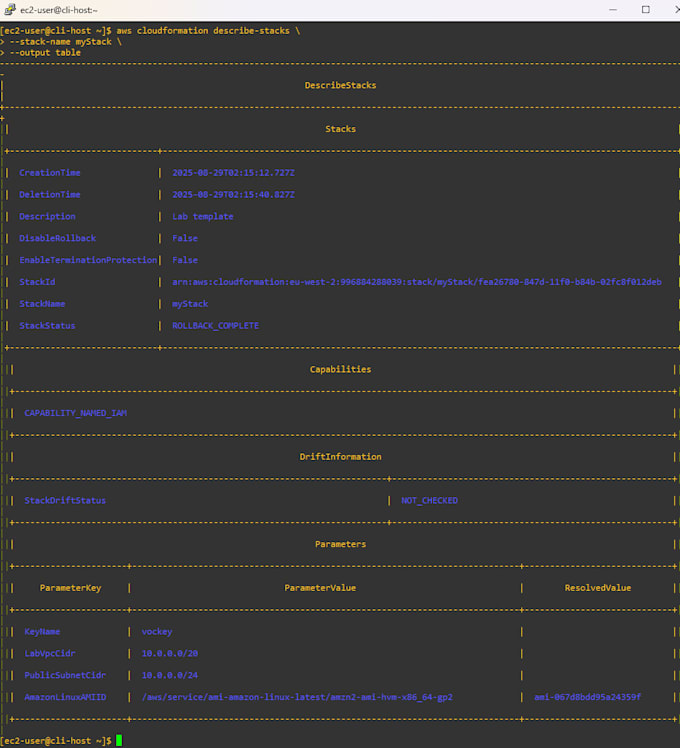The width and height of the screenshot is (680, 748).
Task: Click the 'CAPABILITY_NAMED_IAM' entry
Action: pyautogui.click(x=75, y=413)
